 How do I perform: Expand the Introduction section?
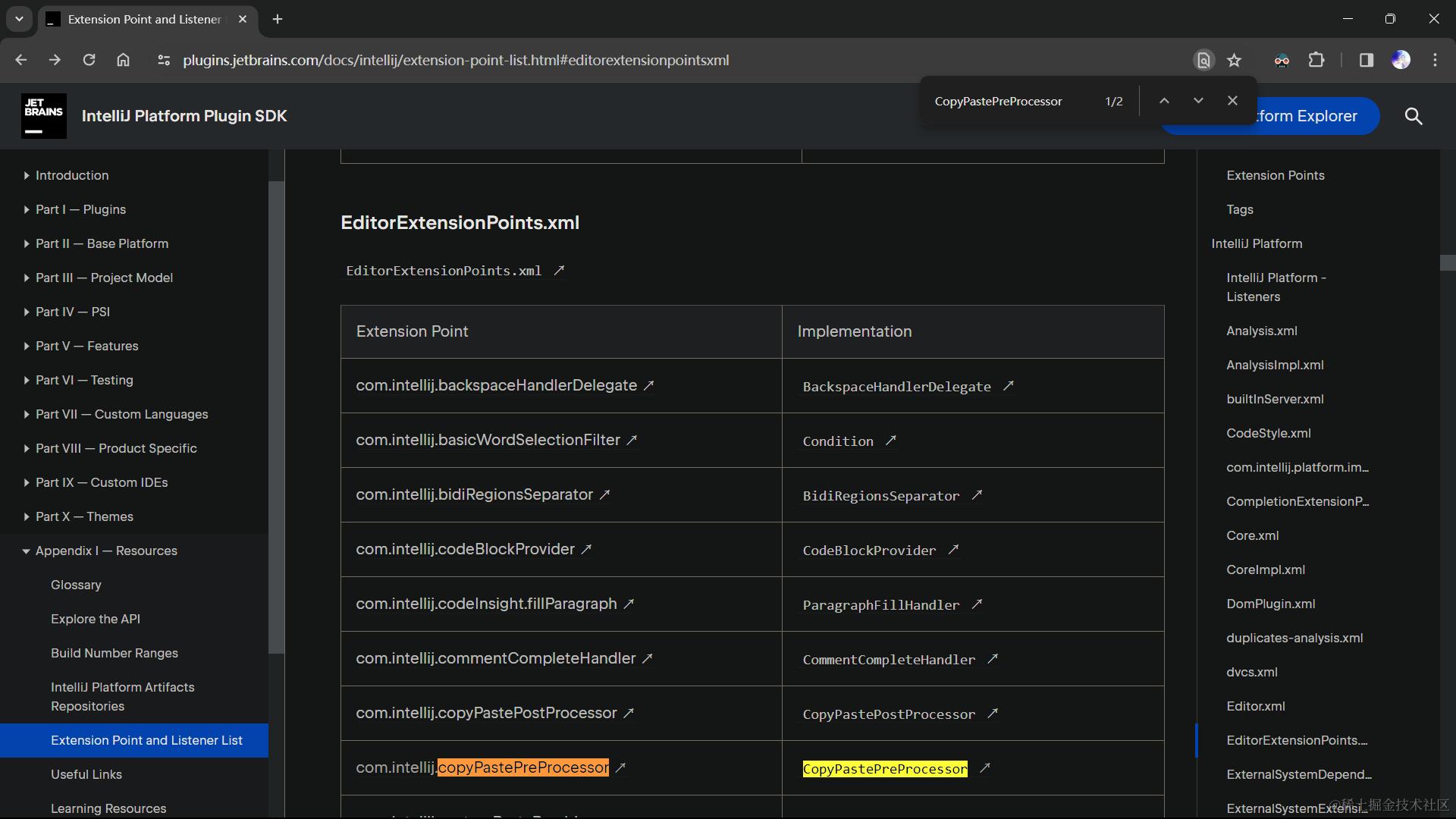coord(27,175)
